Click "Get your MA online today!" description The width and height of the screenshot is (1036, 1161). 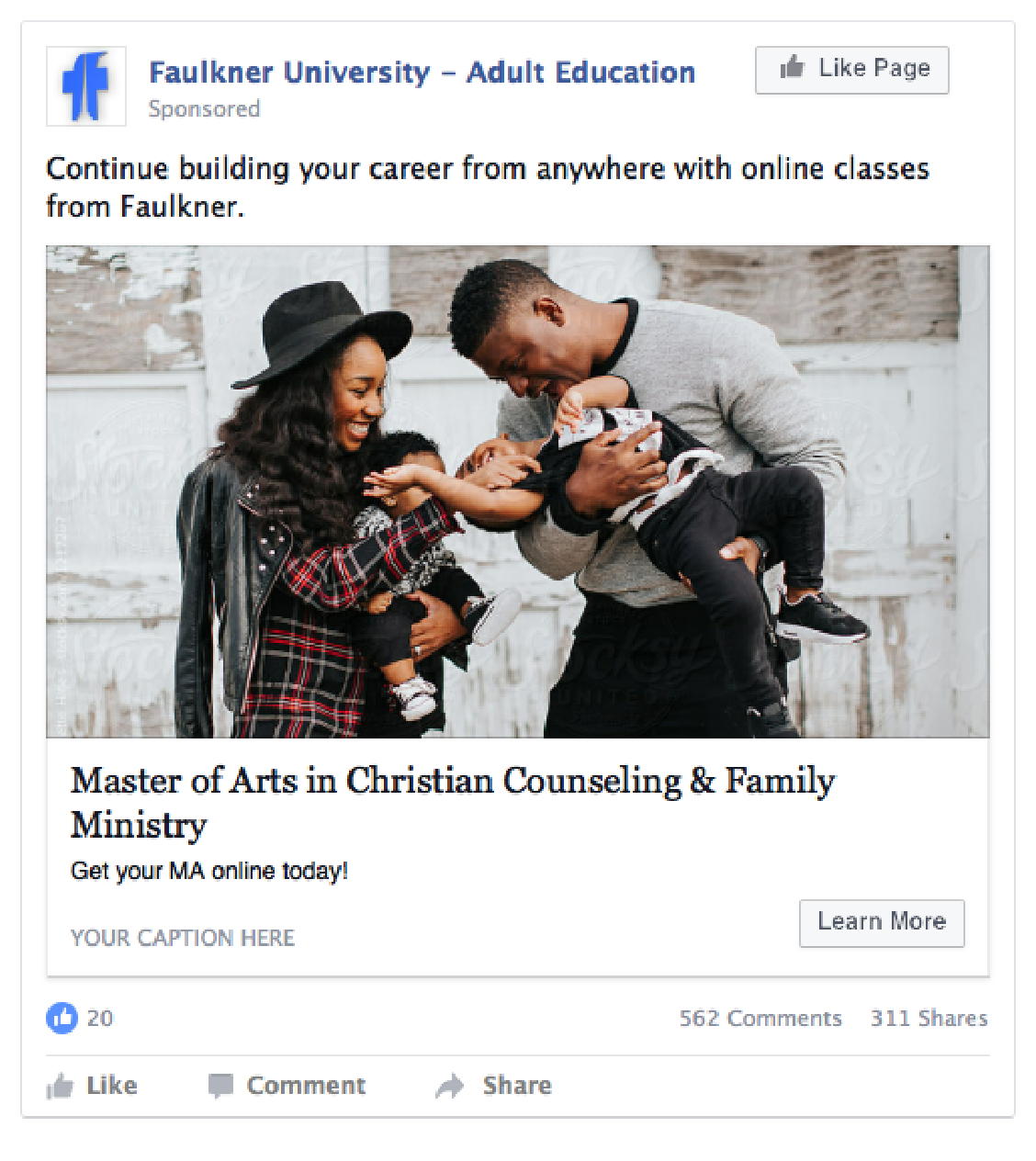pos(209,871)
